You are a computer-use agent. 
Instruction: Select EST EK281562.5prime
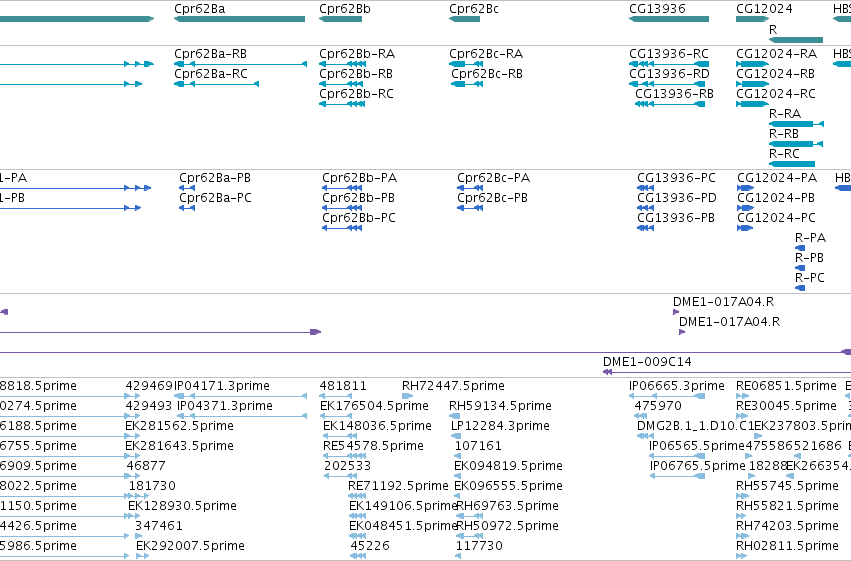179,426
